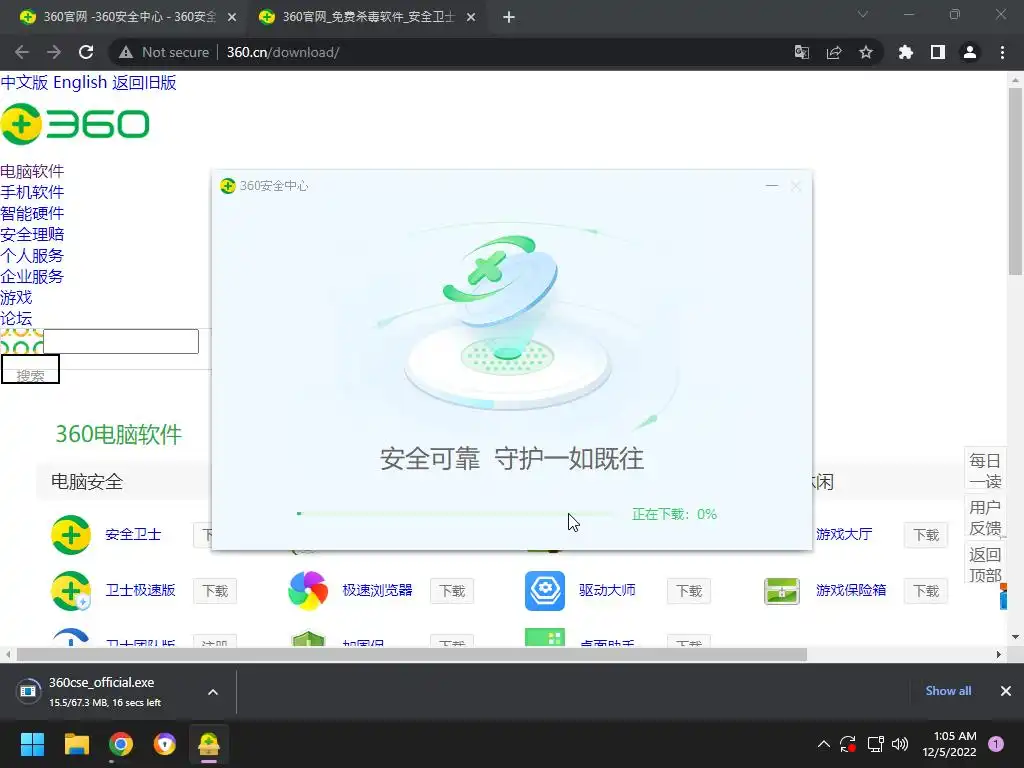Open the 卫士极速版 product icon
The width and height of the screenshot is (1024, 768).
pos(71,591)
